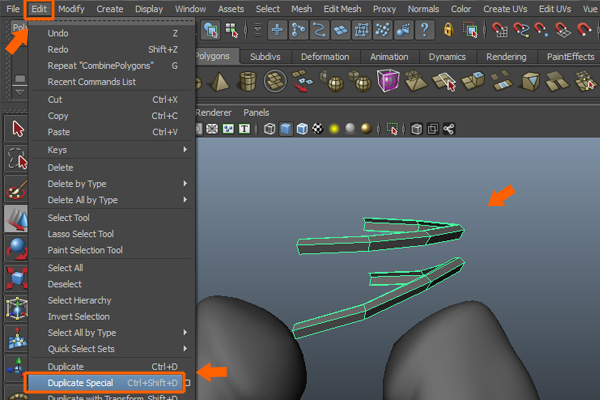Choose Repeat "CombinePolygons" entry

click(x=112, y=66)
